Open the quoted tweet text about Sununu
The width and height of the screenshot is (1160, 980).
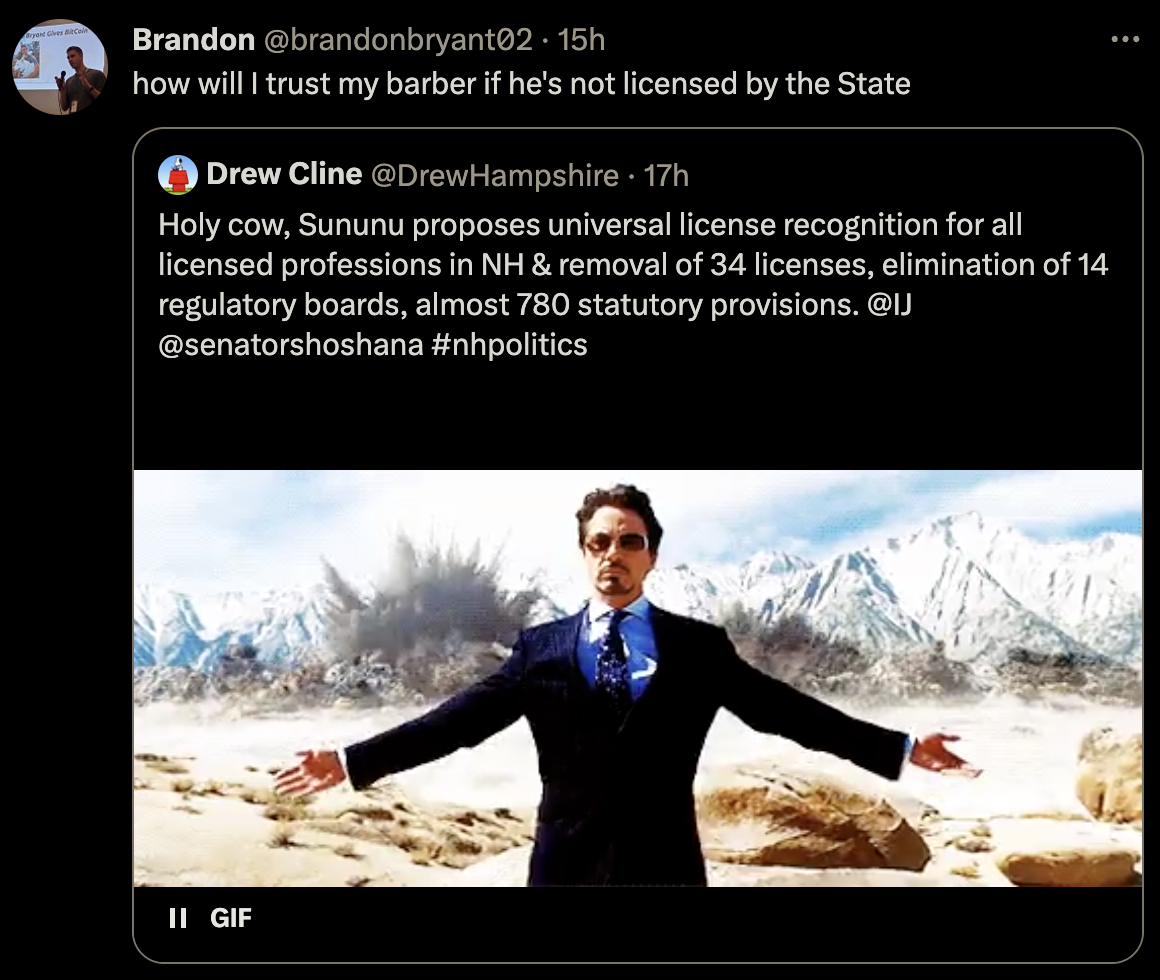[x=633, y=285]
